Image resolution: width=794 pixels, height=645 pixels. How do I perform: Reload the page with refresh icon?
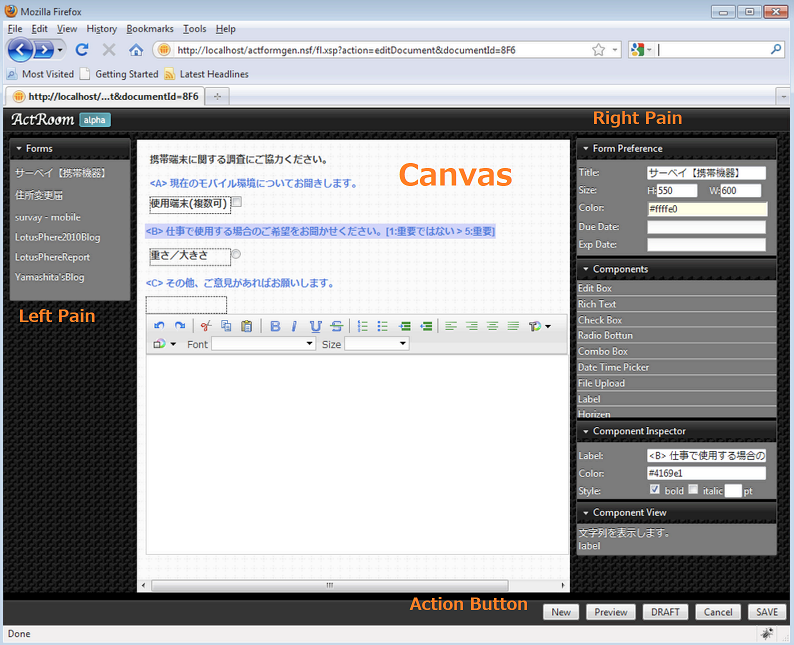pos(82,50)
